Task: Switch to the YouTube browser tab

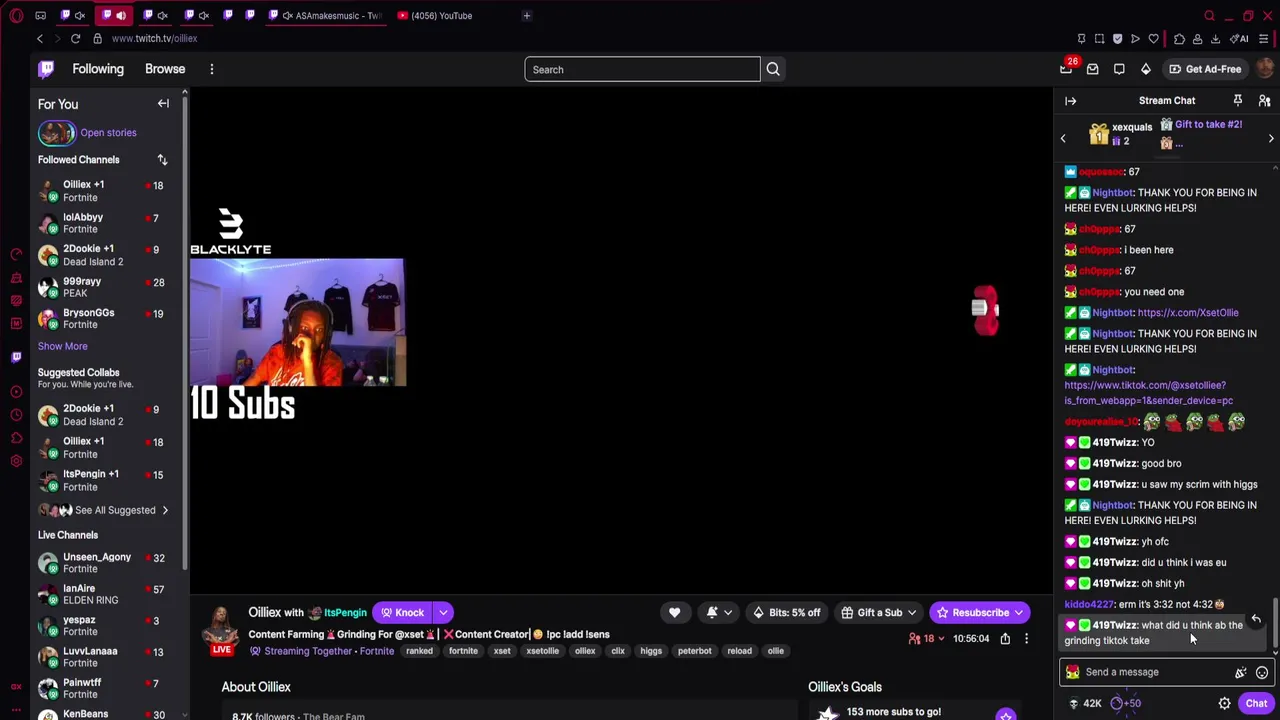Action: tap(435, 15)
